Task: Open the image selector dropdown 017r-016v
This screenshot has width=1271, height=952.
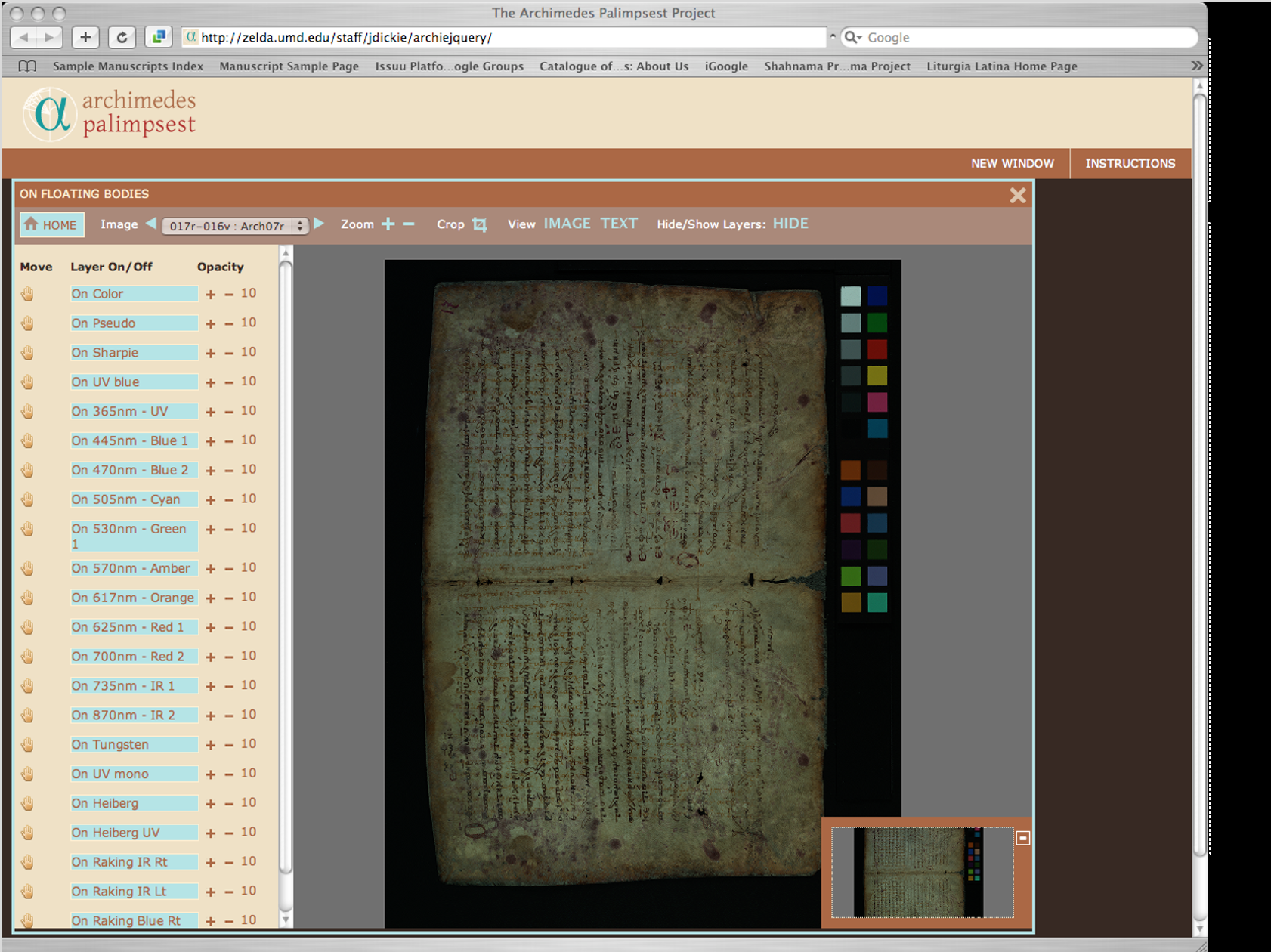Action: click(x=235, y=226)
